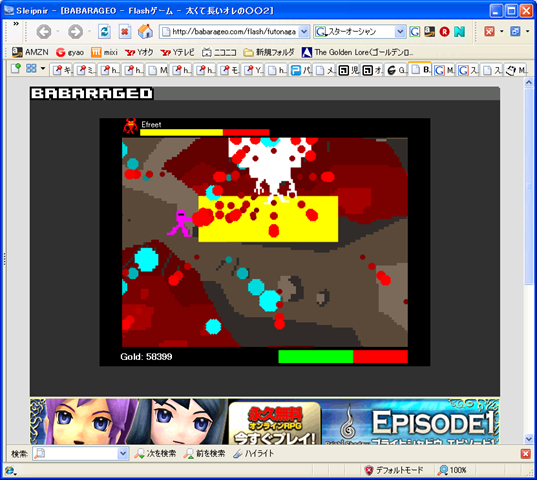Open the Yテレビ bookmark
The image size is (537, 480).
177,52
